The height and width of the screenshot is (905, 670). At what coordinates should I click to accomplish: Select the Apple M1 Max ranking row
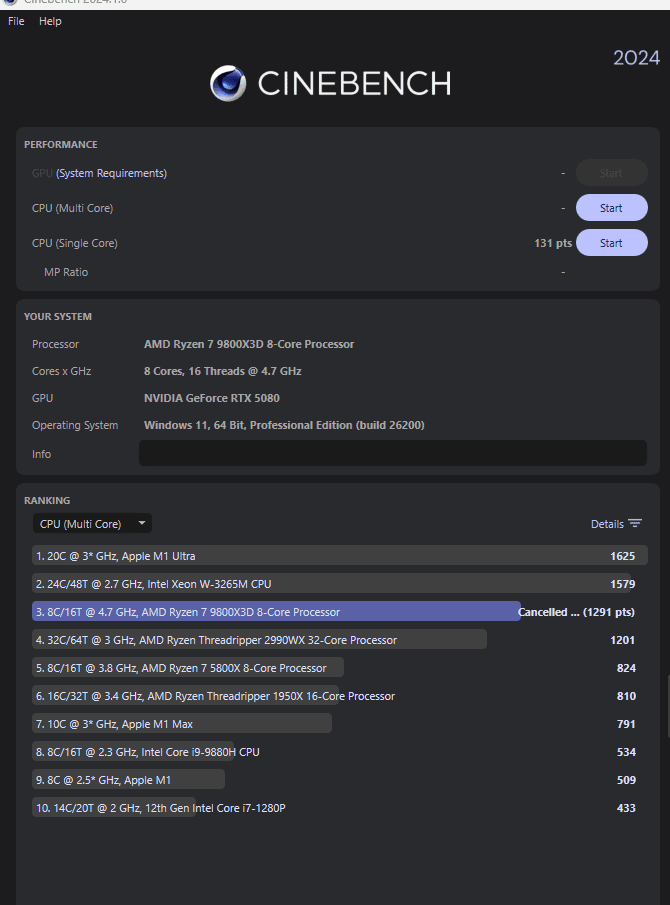point(339,724)
